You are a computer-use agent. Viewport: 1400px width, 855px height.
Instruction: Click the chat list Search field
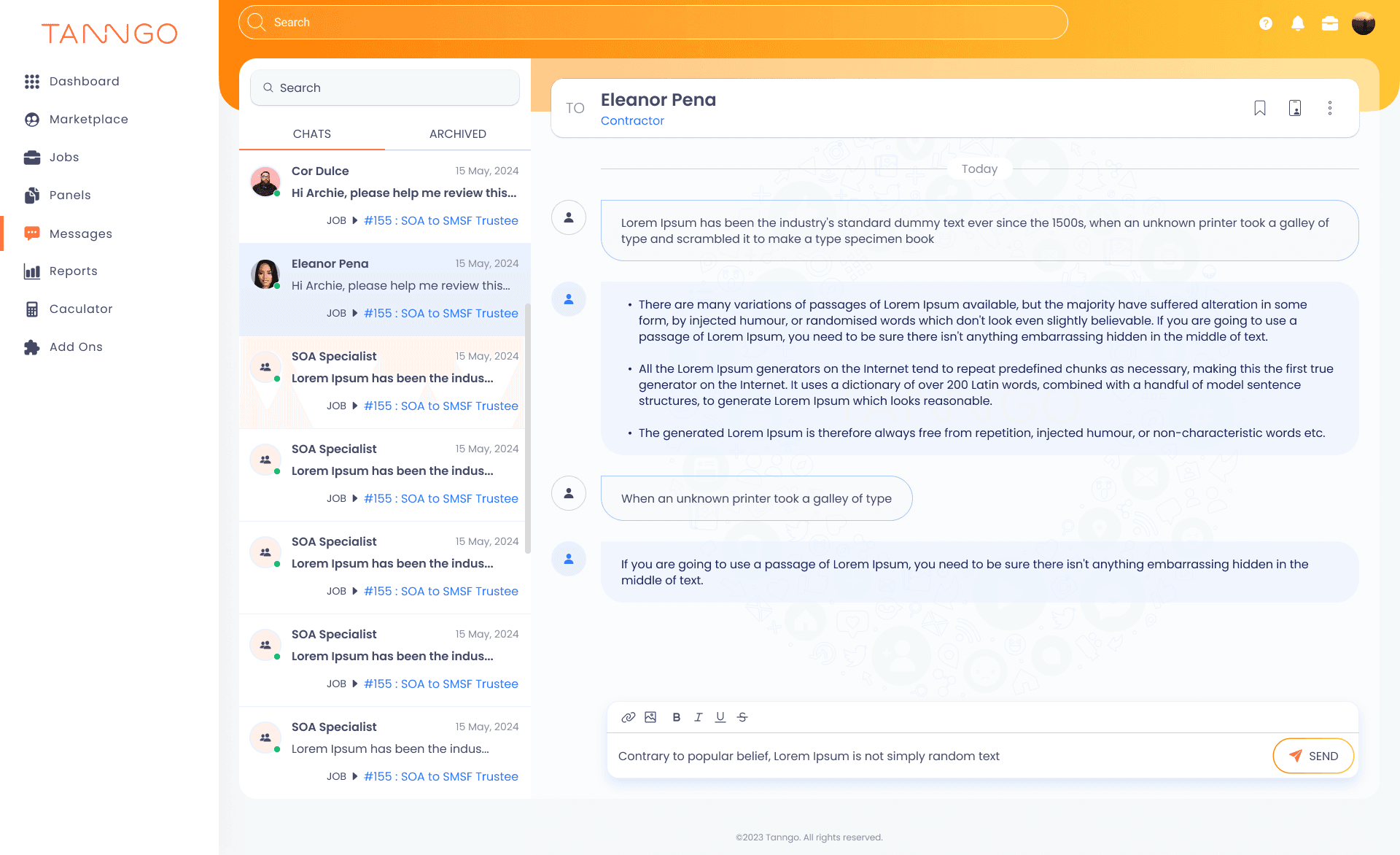(385, 88)
